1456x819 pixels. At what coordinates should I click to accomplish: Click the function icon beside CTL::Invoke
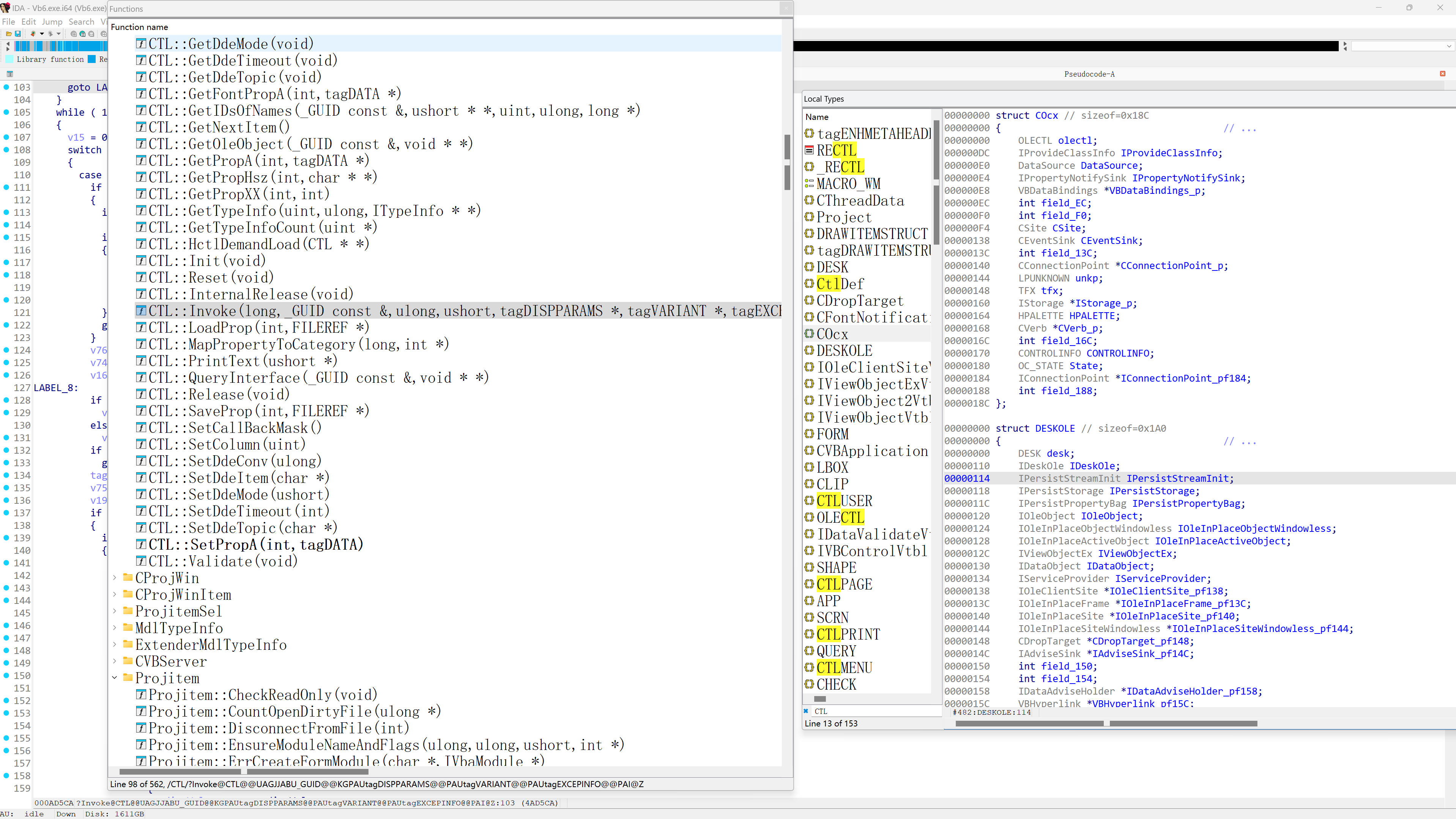[x=141, y=311]
